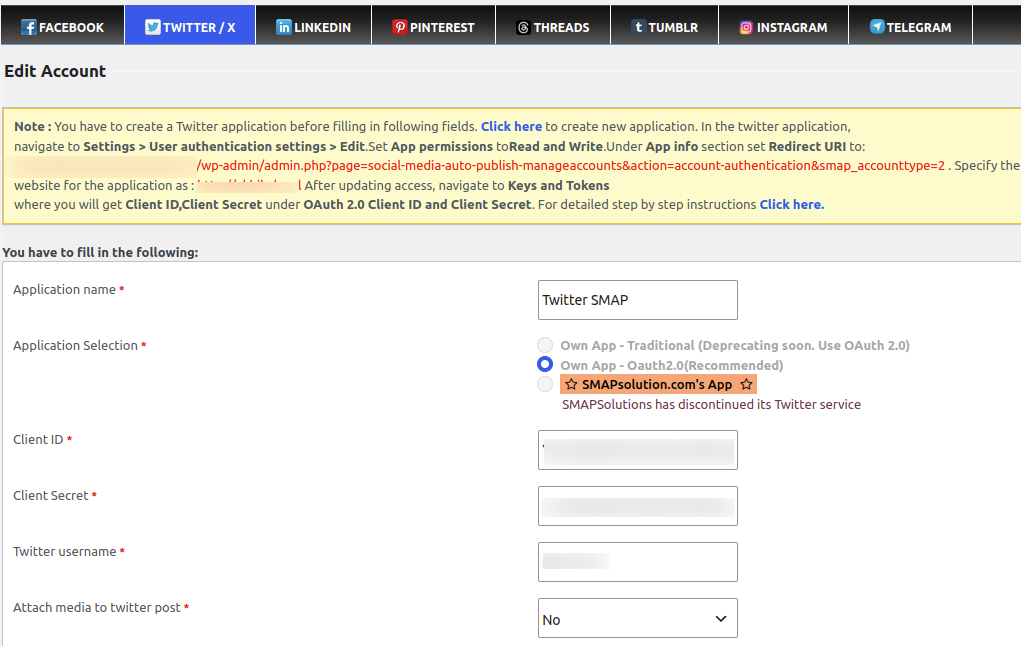Click the left star beside SMAPsolution.com's App
Viewport: 1021px width, 646px height.
point(571,384)
